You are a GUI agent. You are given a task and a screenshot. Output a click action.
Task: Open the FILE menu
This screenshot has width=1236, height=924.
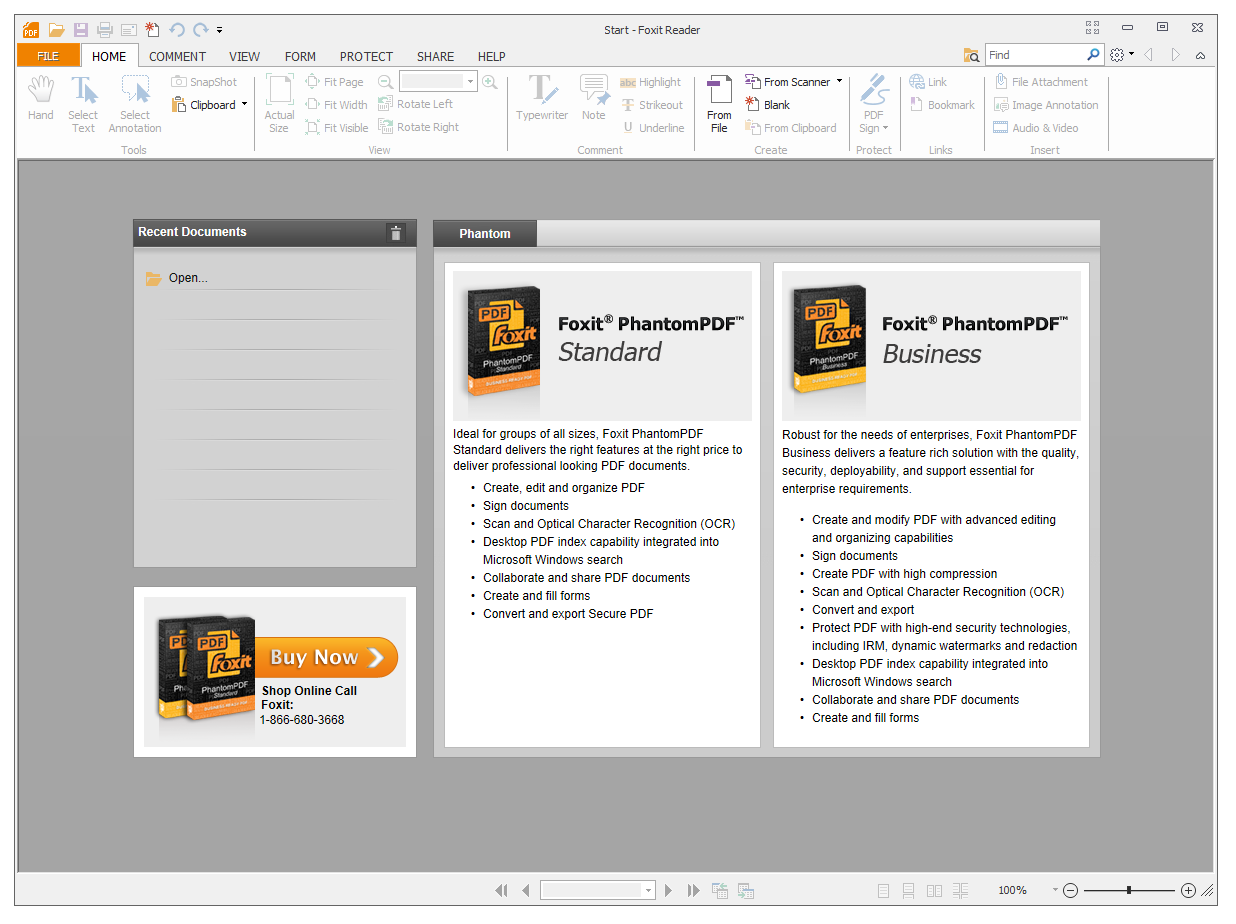(x=48, y=56)
